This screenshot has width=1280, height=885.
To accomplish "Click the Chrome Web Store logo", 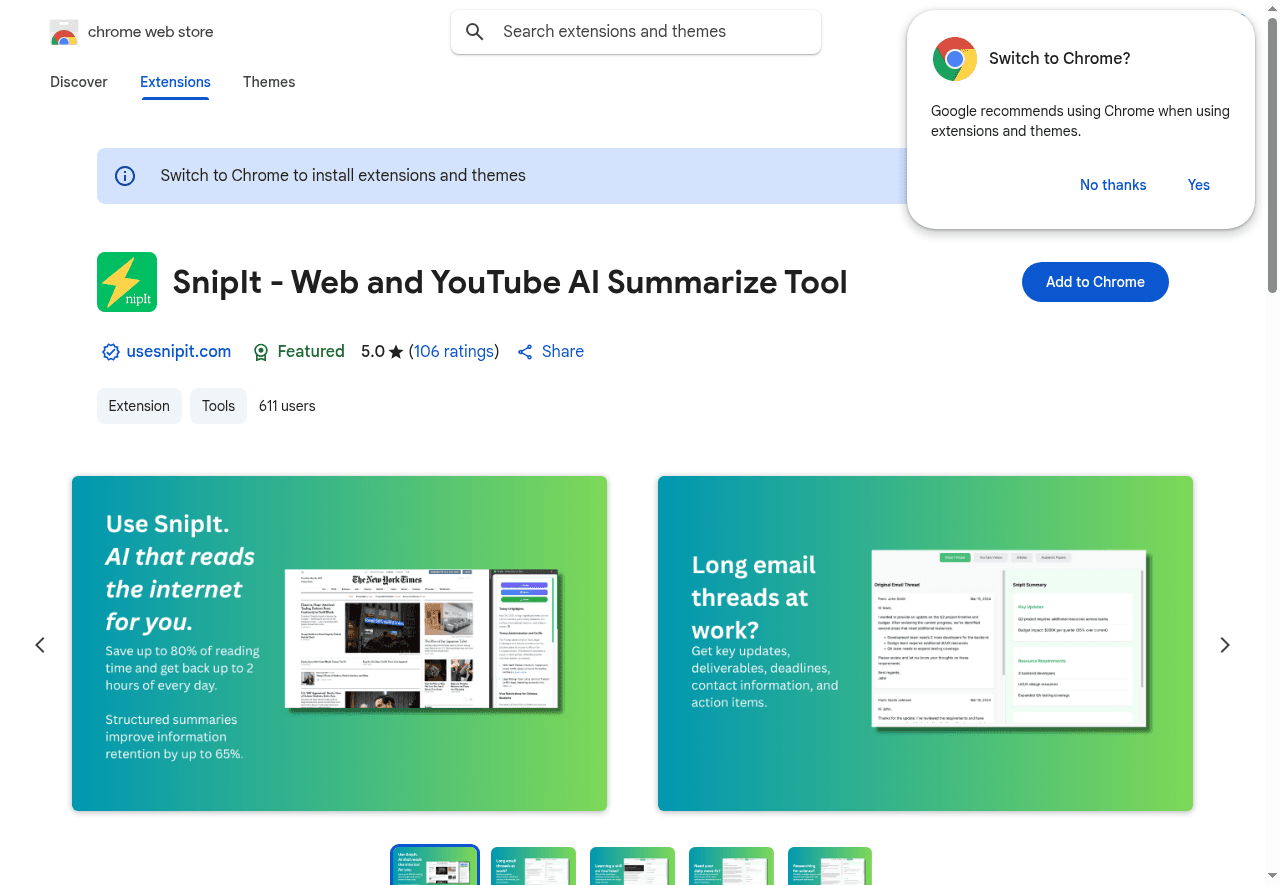I will (x=64, y=31).
